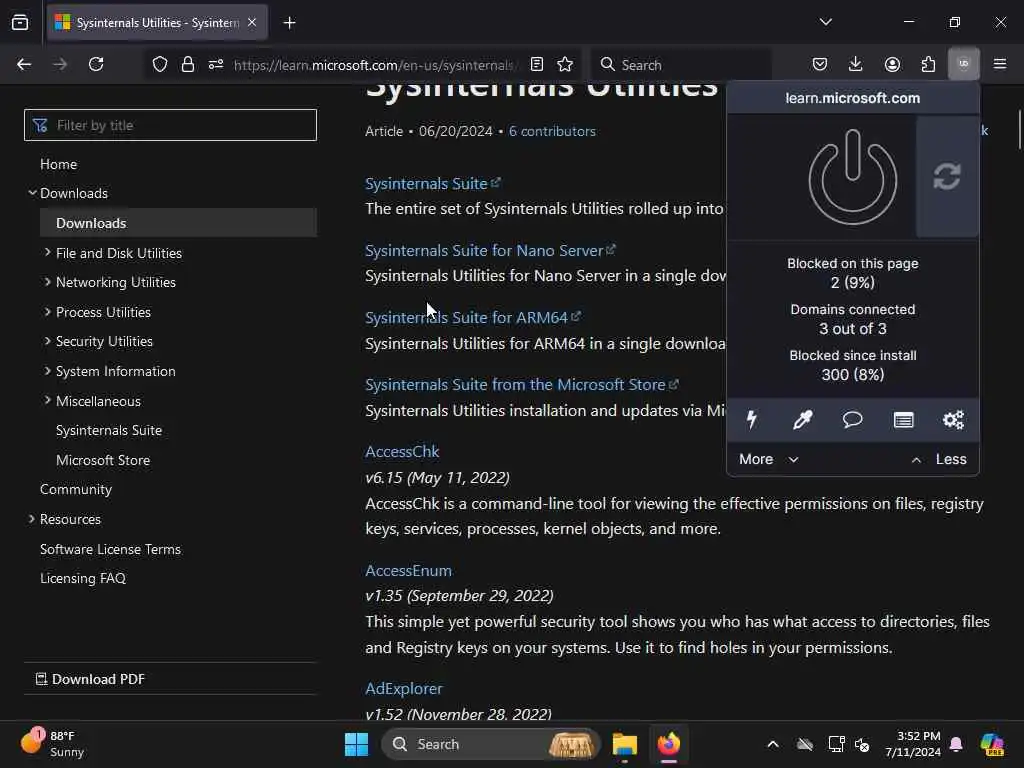
Task: Open the weather widget 88°F Sunny
Action: [x=52, y=744]
